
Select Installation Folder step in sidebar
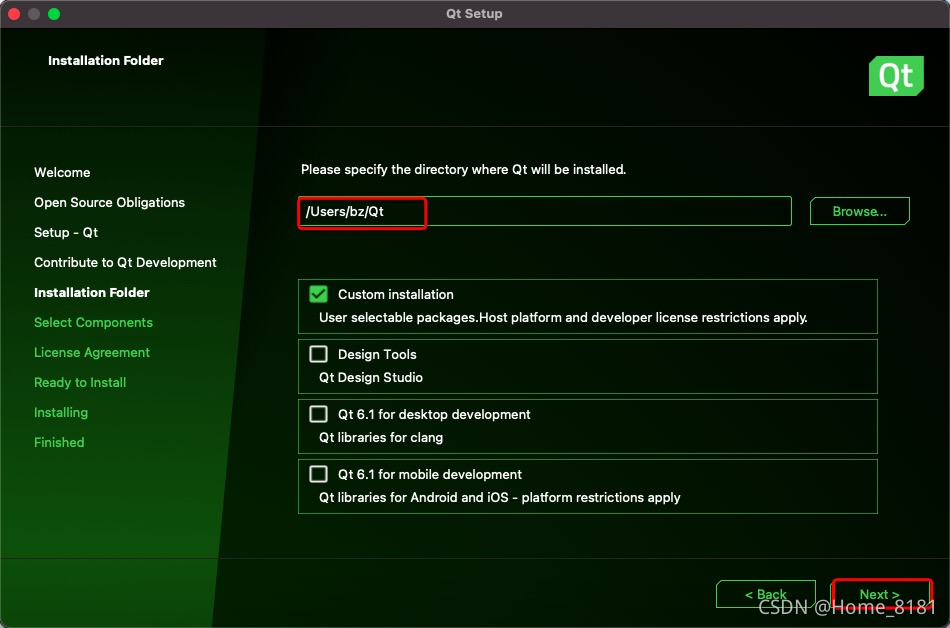(x=91, y=293)
